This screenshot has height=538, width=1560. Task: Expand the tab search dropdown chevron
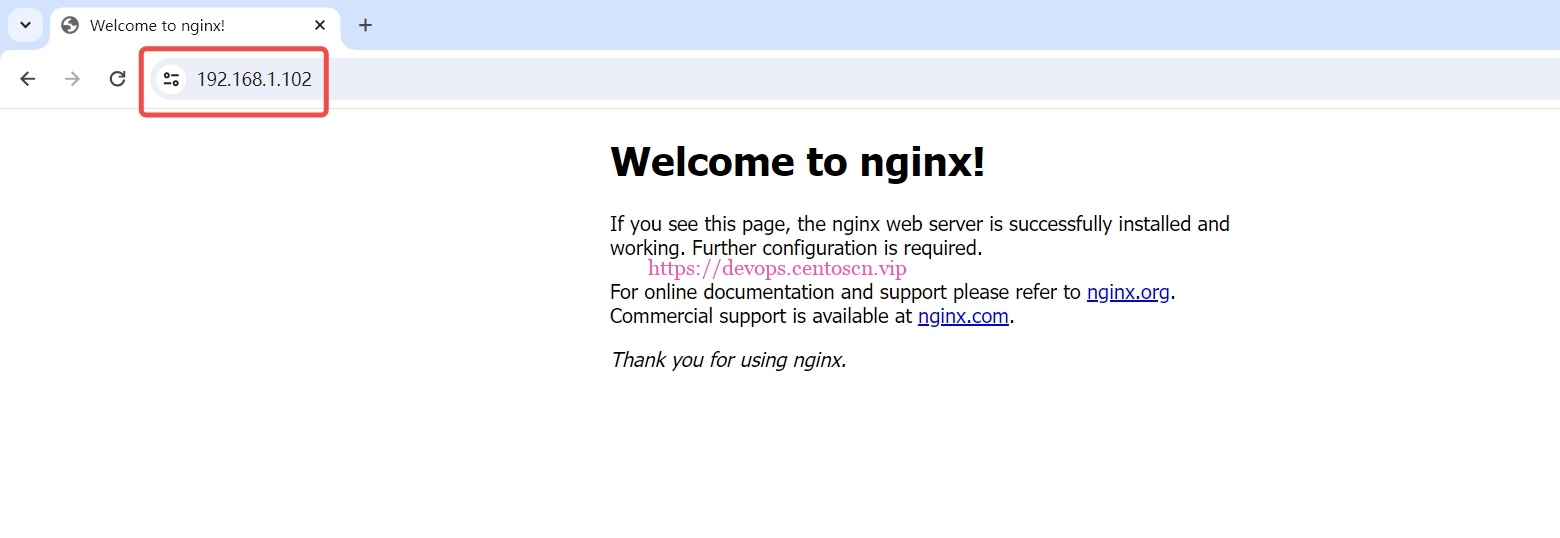(x=25, y=25)
